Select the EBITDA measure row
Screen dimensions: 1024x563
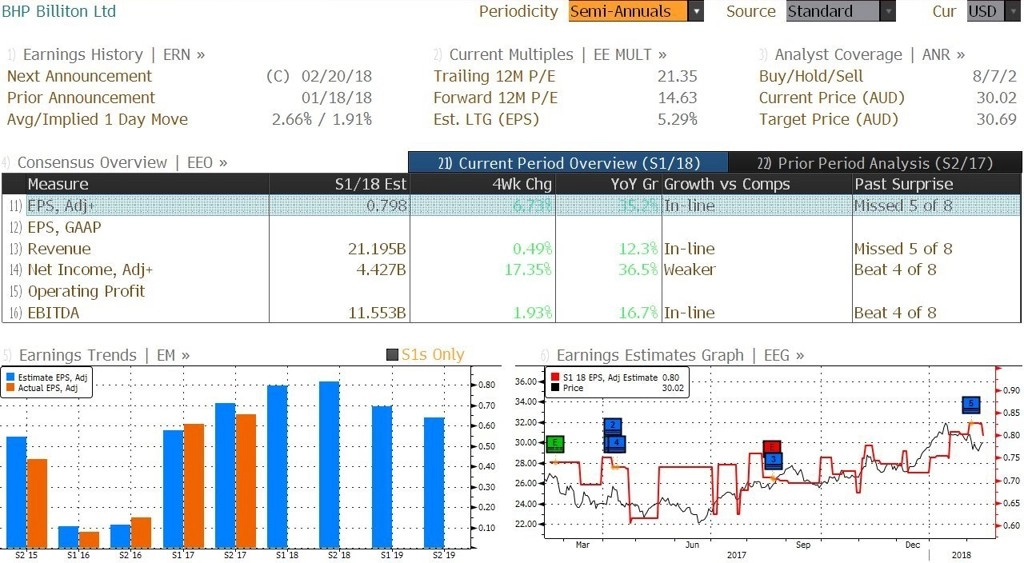coord(511,313)
